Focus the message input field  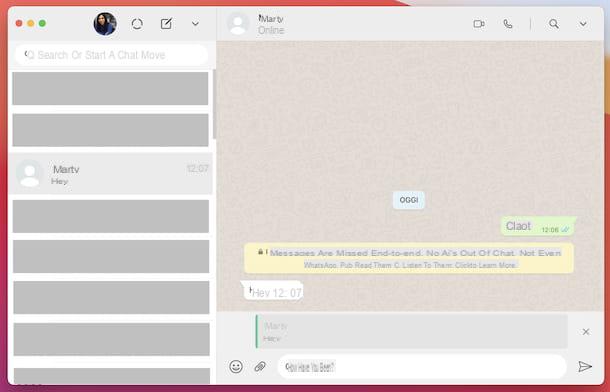422,366
